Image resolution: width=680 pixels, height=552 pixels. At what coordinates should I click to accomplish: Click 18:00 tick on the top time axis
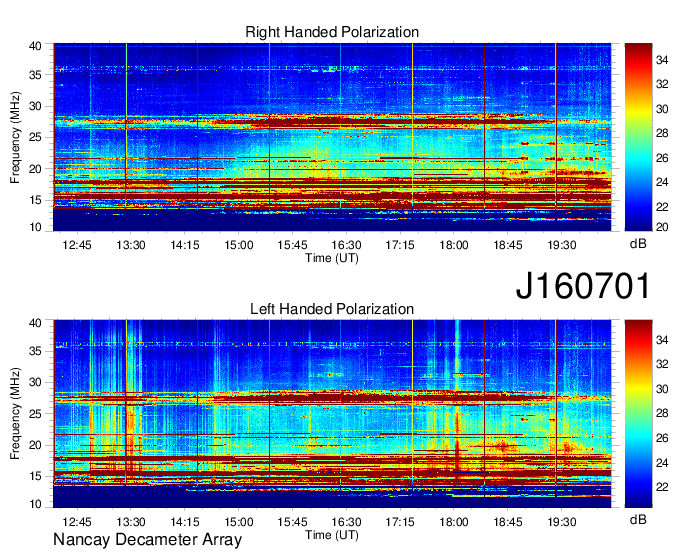coord(454,245)
